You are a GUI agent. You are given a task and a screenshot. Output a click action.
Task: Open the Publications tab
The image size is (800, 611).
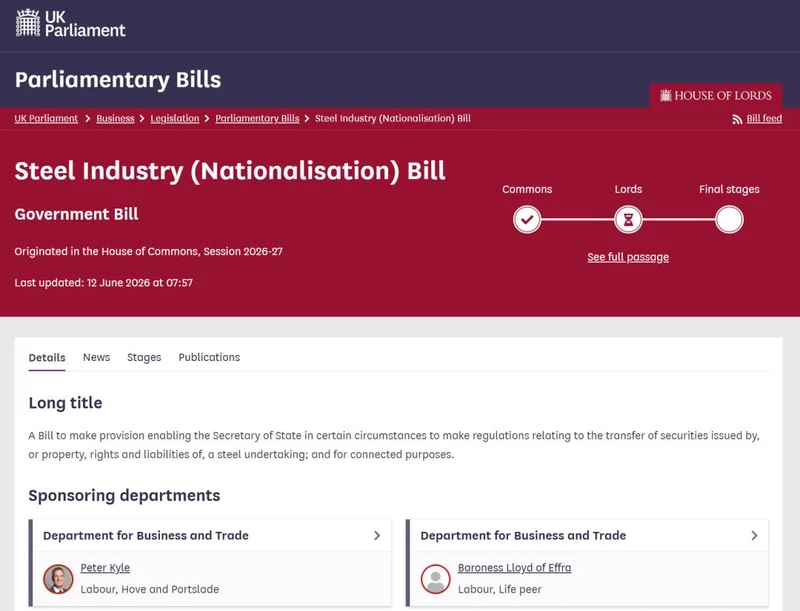point(209,357)
